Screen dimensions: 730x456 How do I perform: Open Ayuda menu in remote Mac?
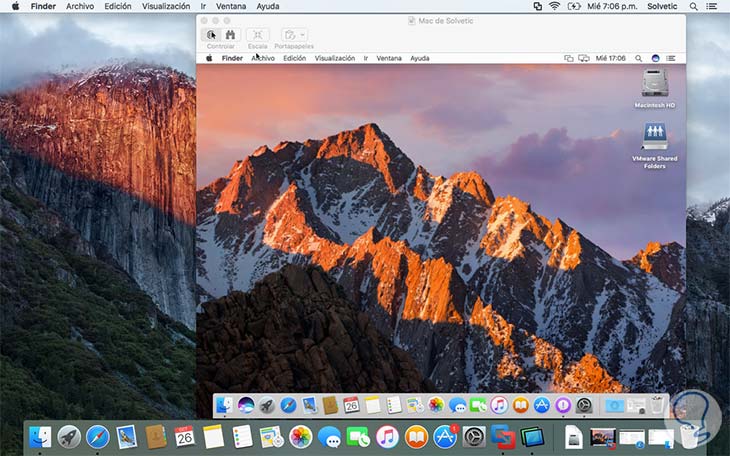[x=419, y=58]
